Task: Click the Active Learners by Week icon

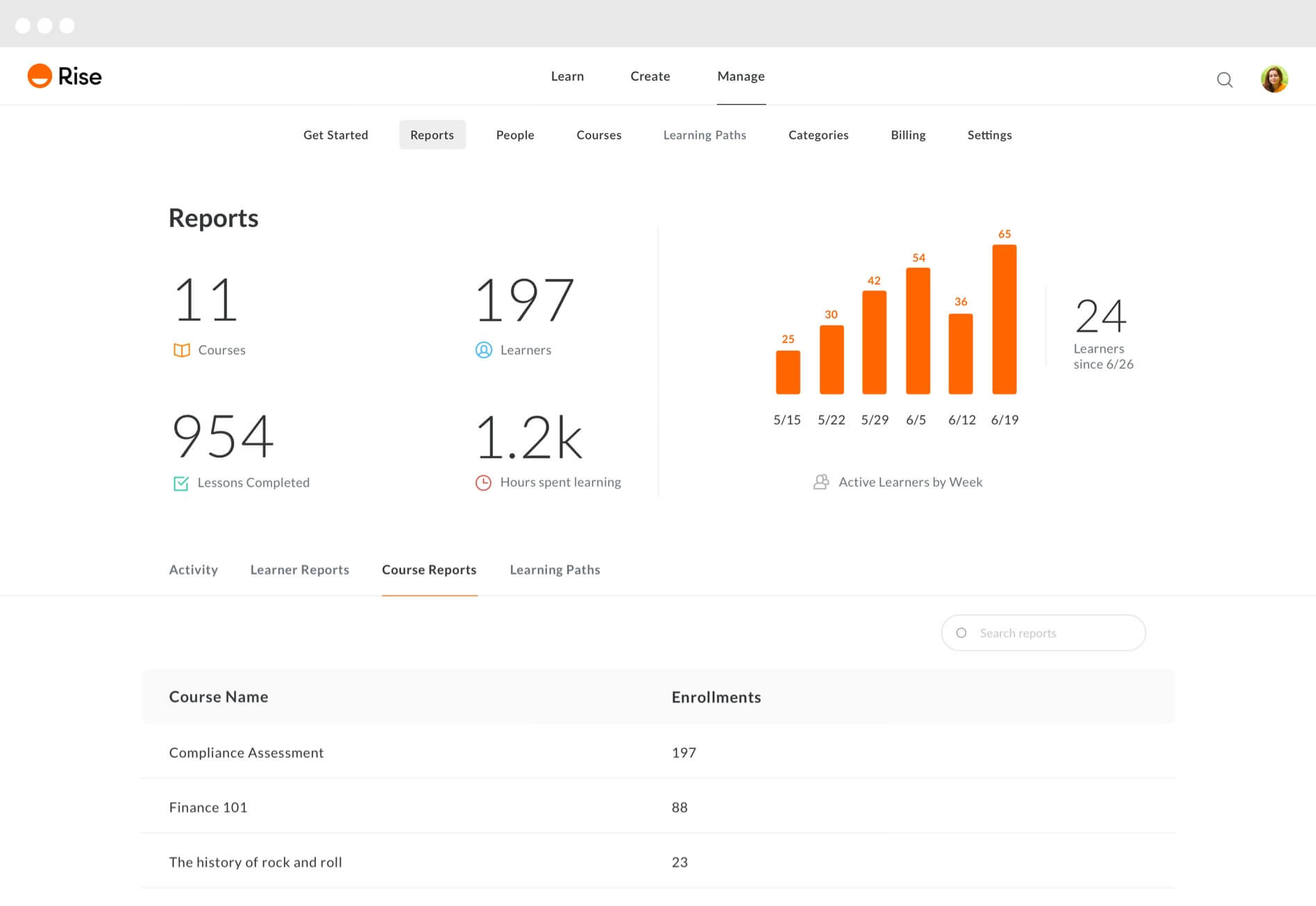Action: coord(821,483)
